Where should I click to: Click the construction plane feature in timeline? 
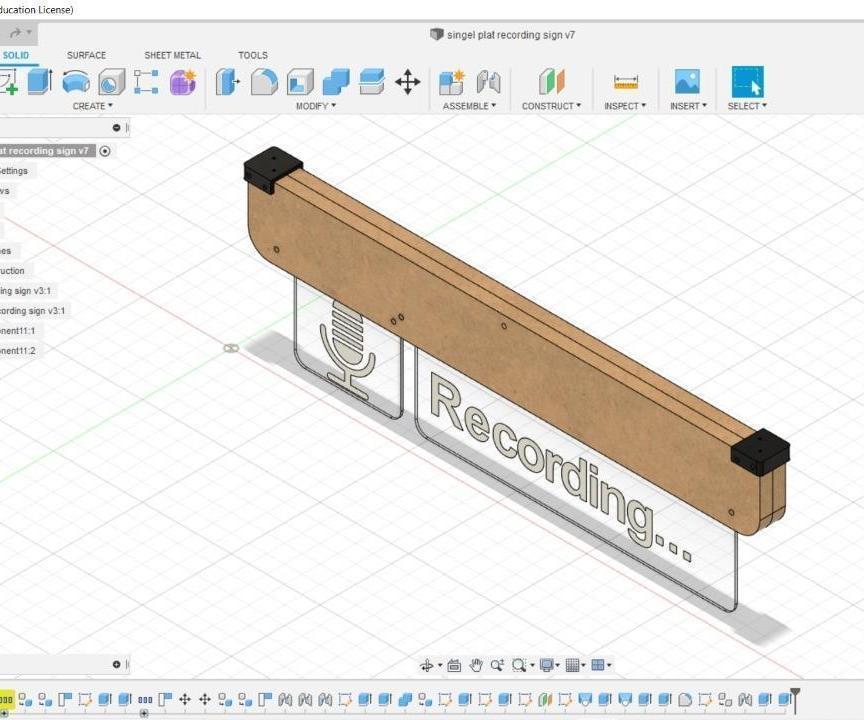(545, 700)
